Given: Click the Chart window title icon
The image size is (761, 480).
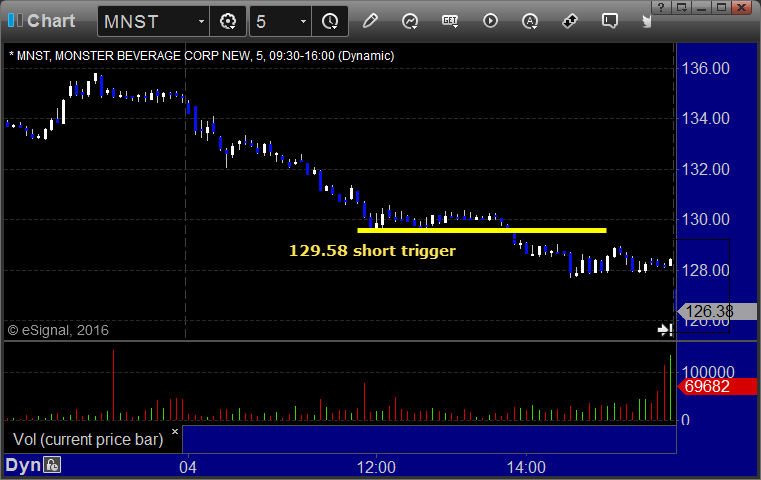Looking at the screenshot, I should click(x=15, y=20).
